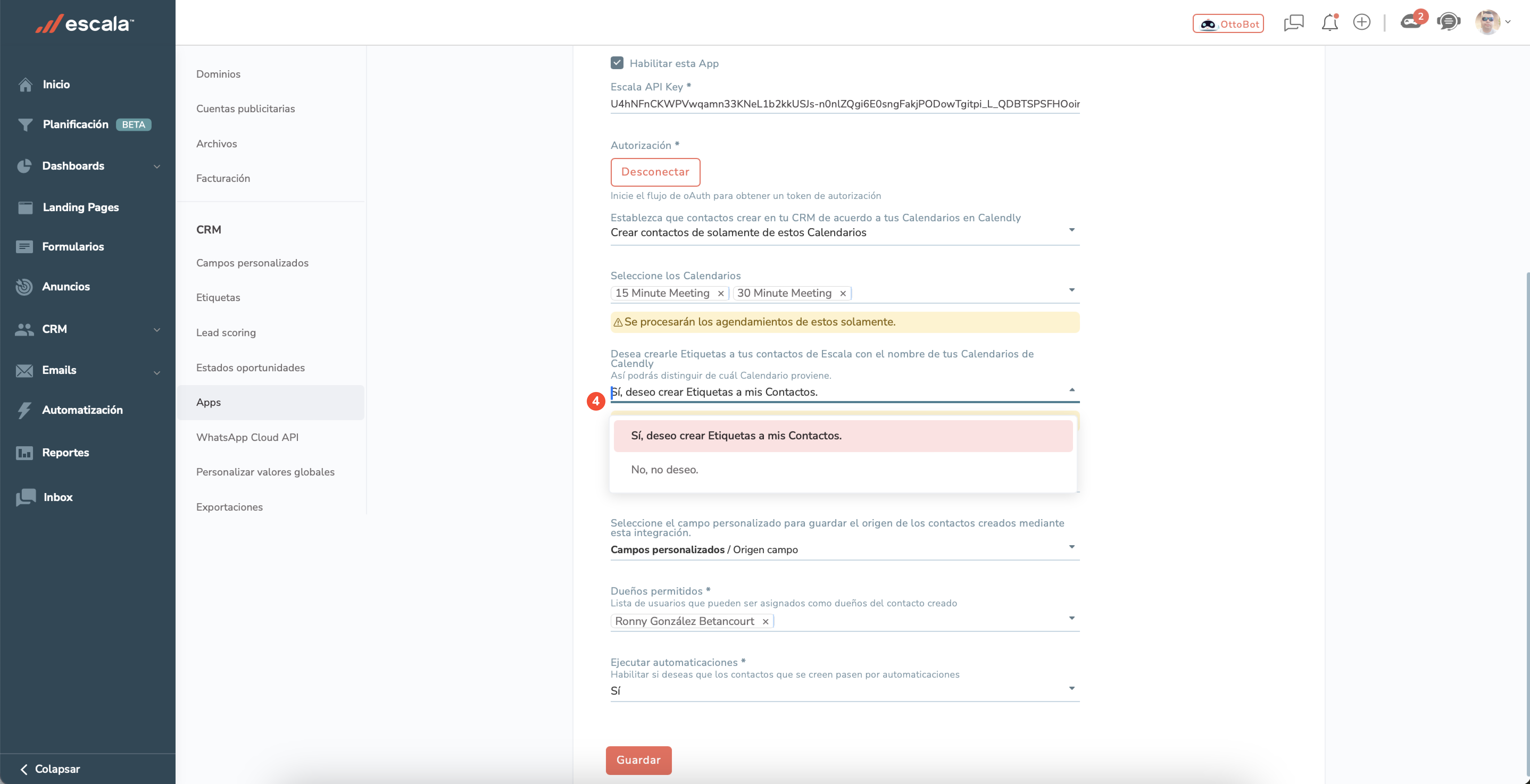The image size is (1530, 784).
Task: Click Dashboards pie chart icon
Action: click(x=24, y=166)
